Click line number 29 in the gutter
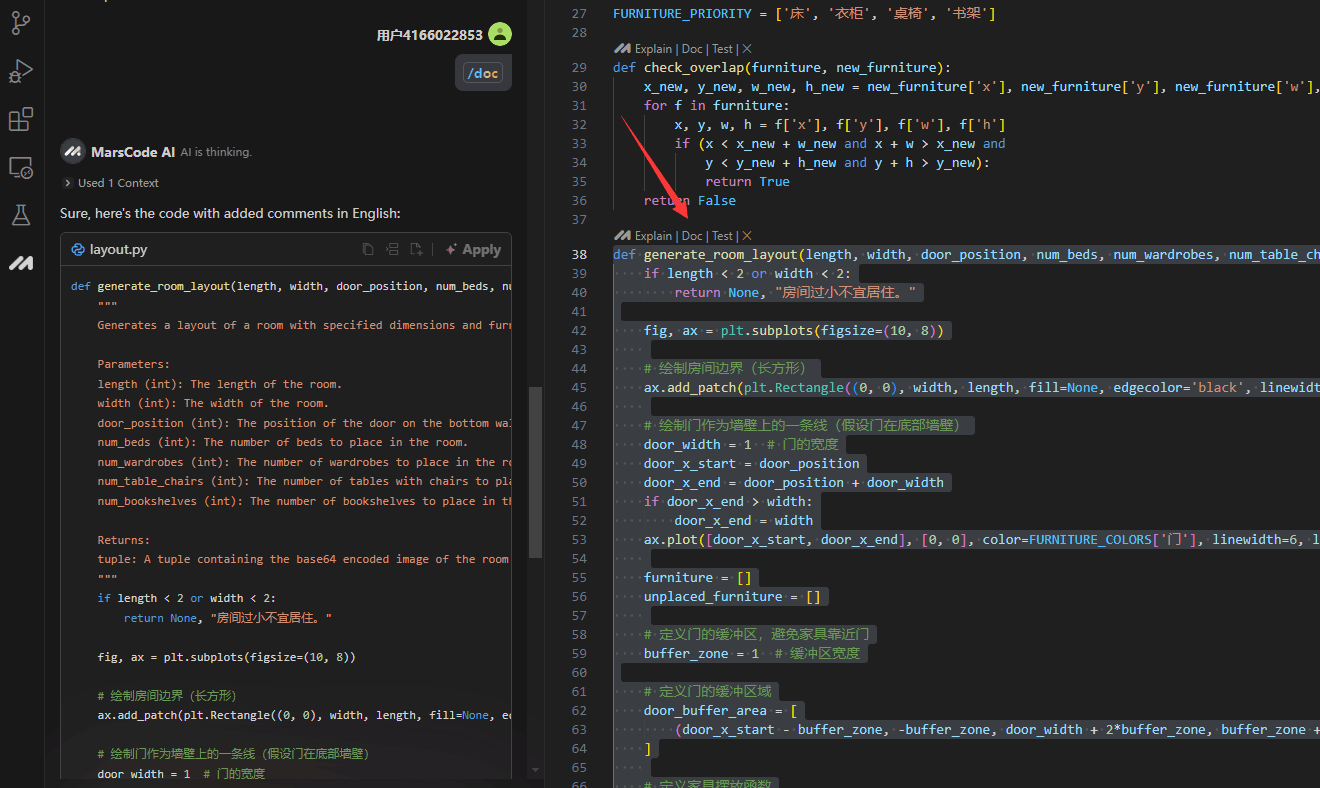This screenshot has width=1320, height=788. (579, 67)
